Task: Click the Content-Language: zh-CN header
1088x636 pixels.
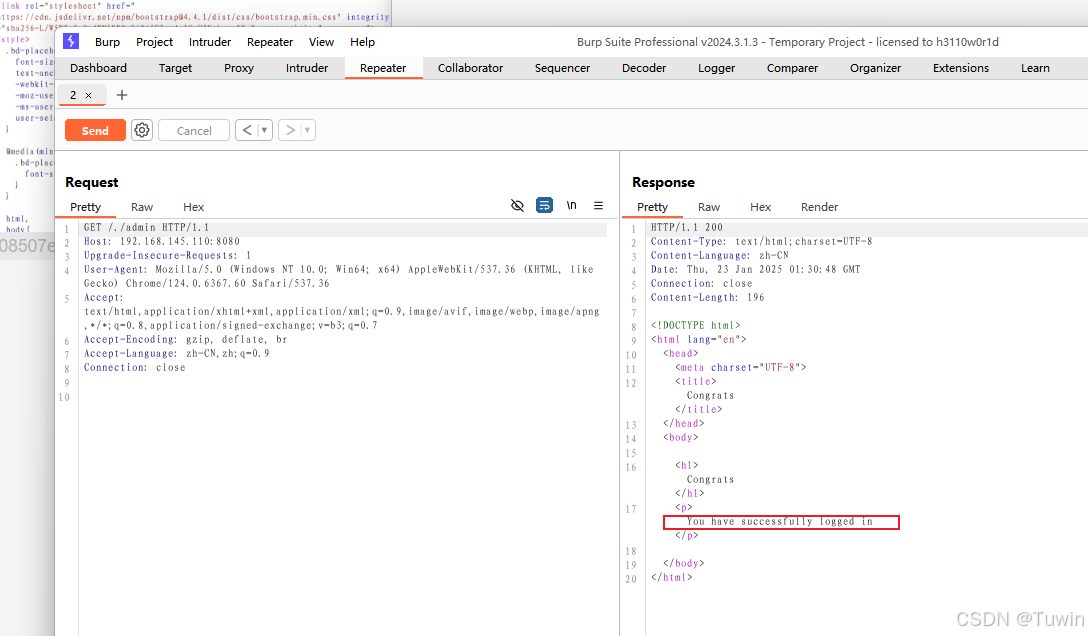Action: pos(719,255)
